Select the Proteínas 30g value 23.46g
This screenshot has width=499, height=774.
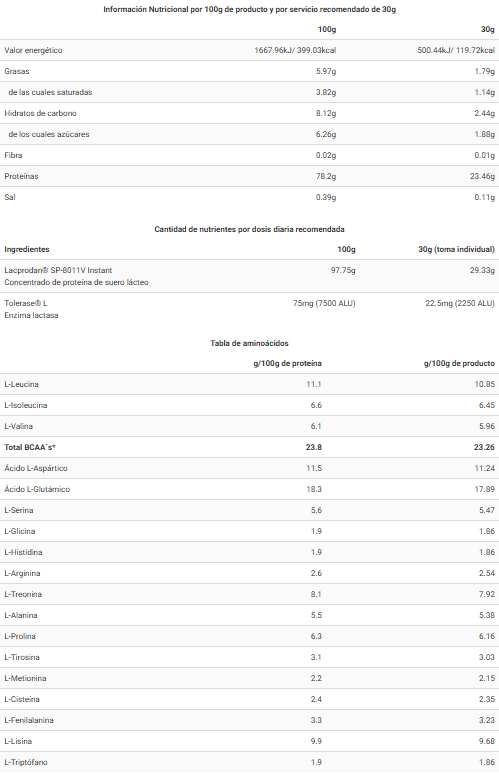482,176
